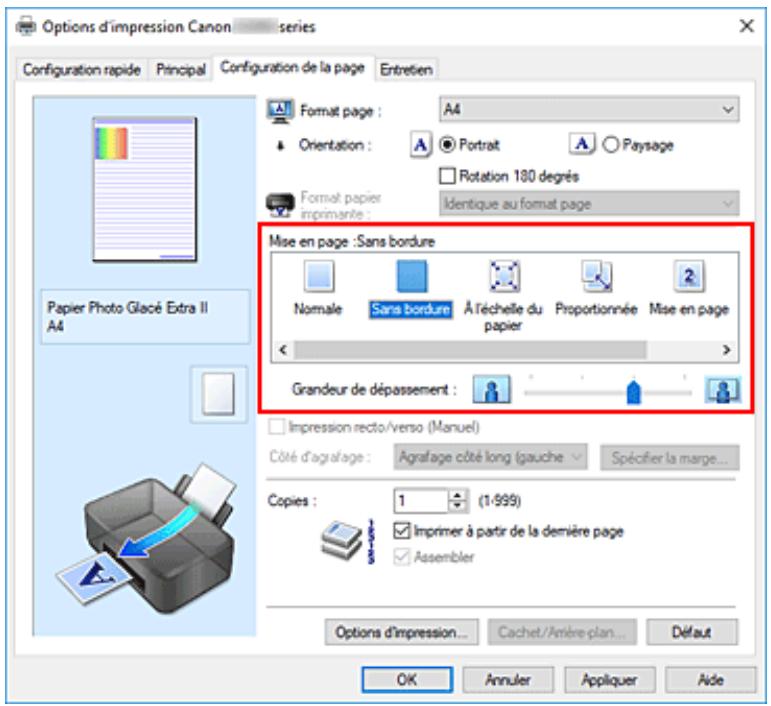Click the Spécifier la marge button

[669, 458]
